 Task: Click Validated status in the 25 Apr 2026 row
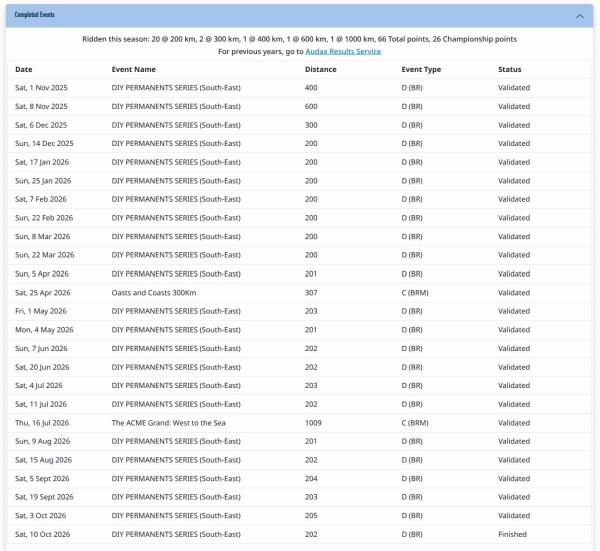514,293
